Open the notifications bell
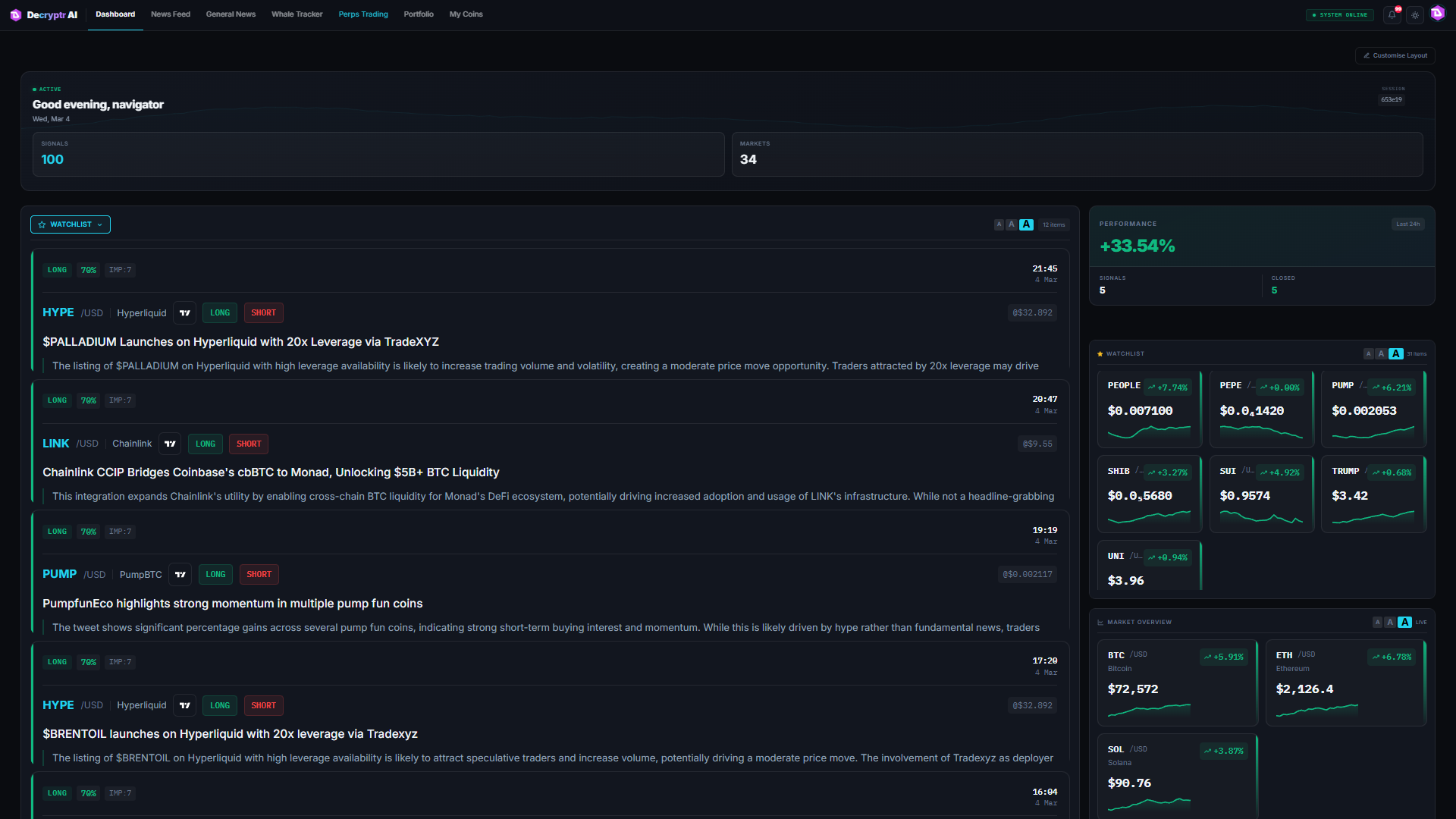Viewport: 1456px width, 819px height. click(1392, 14)
